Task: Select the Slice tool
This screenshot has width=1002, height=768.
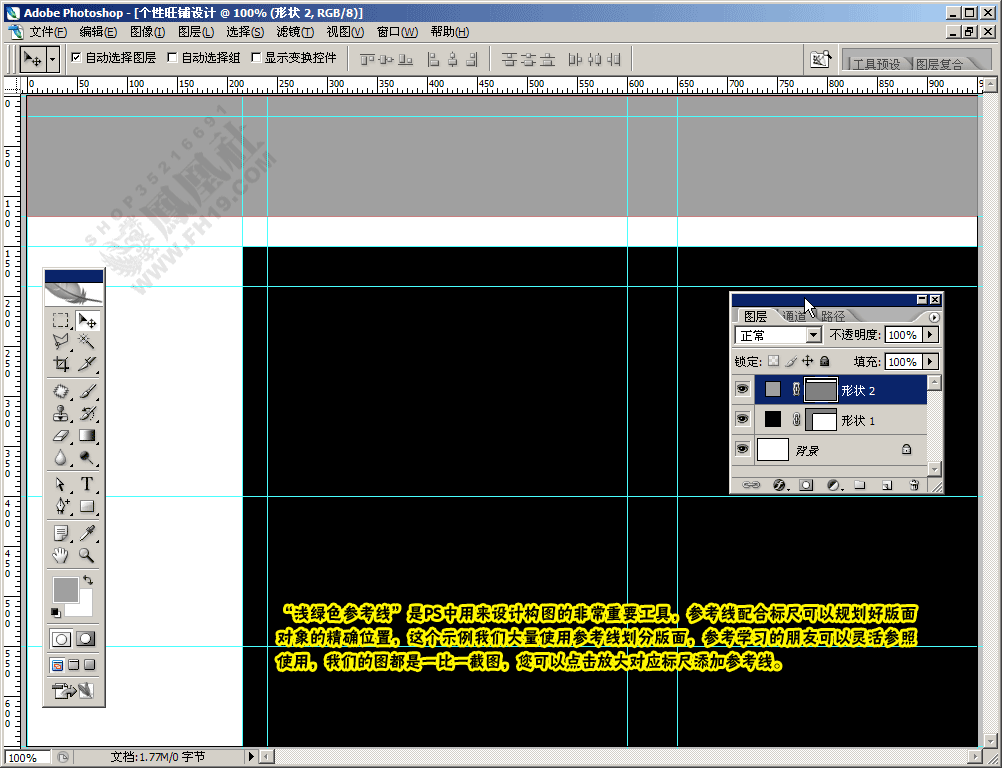Action: click(87, 364)
